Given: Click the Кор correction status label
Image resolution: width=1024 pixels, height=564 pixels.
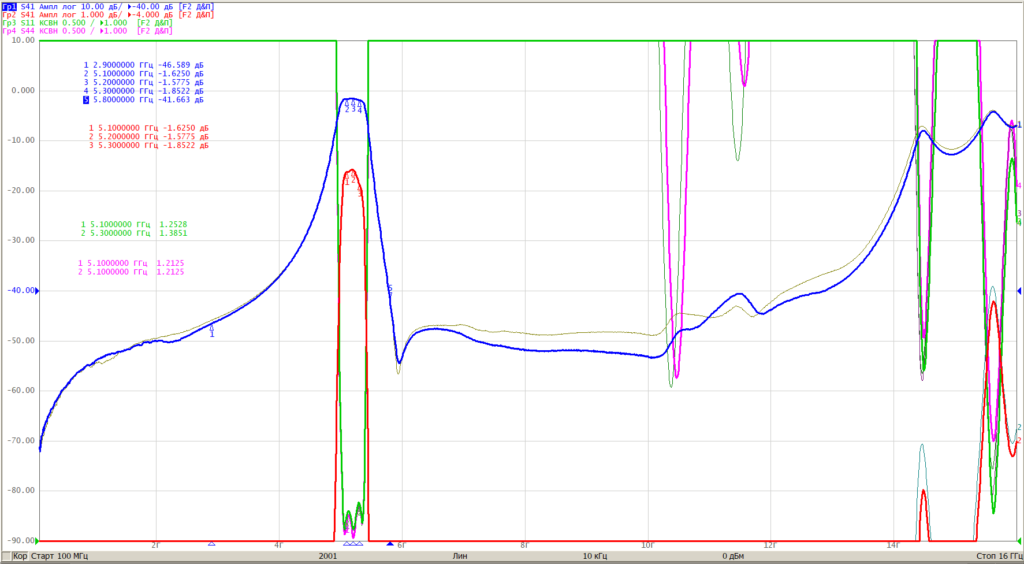Looking at the screenshot, I should [20, 556].
